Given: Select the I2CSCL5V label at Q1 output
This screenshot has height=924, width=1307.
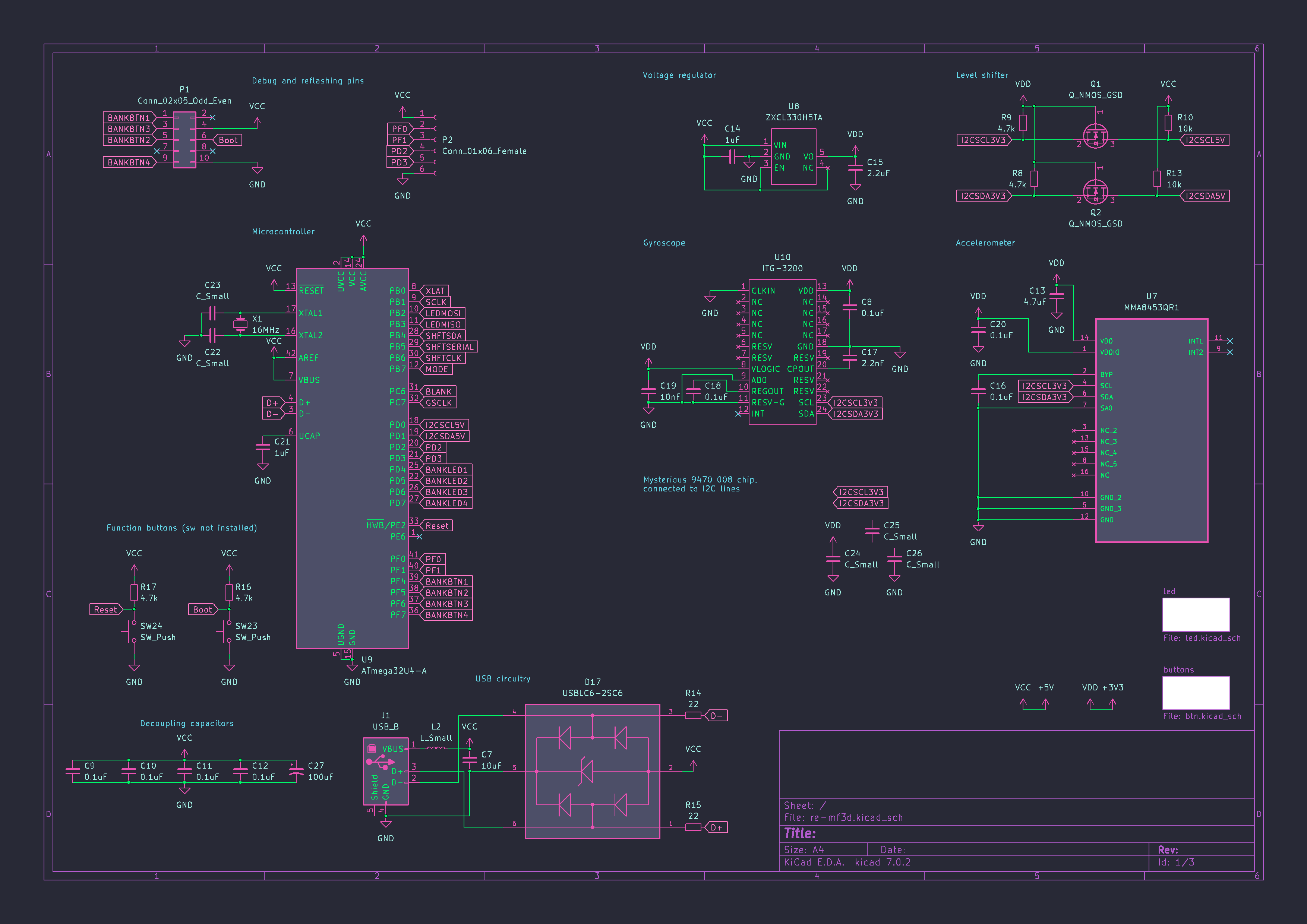Looking at the screenshot, I should tap(1204, 140).
